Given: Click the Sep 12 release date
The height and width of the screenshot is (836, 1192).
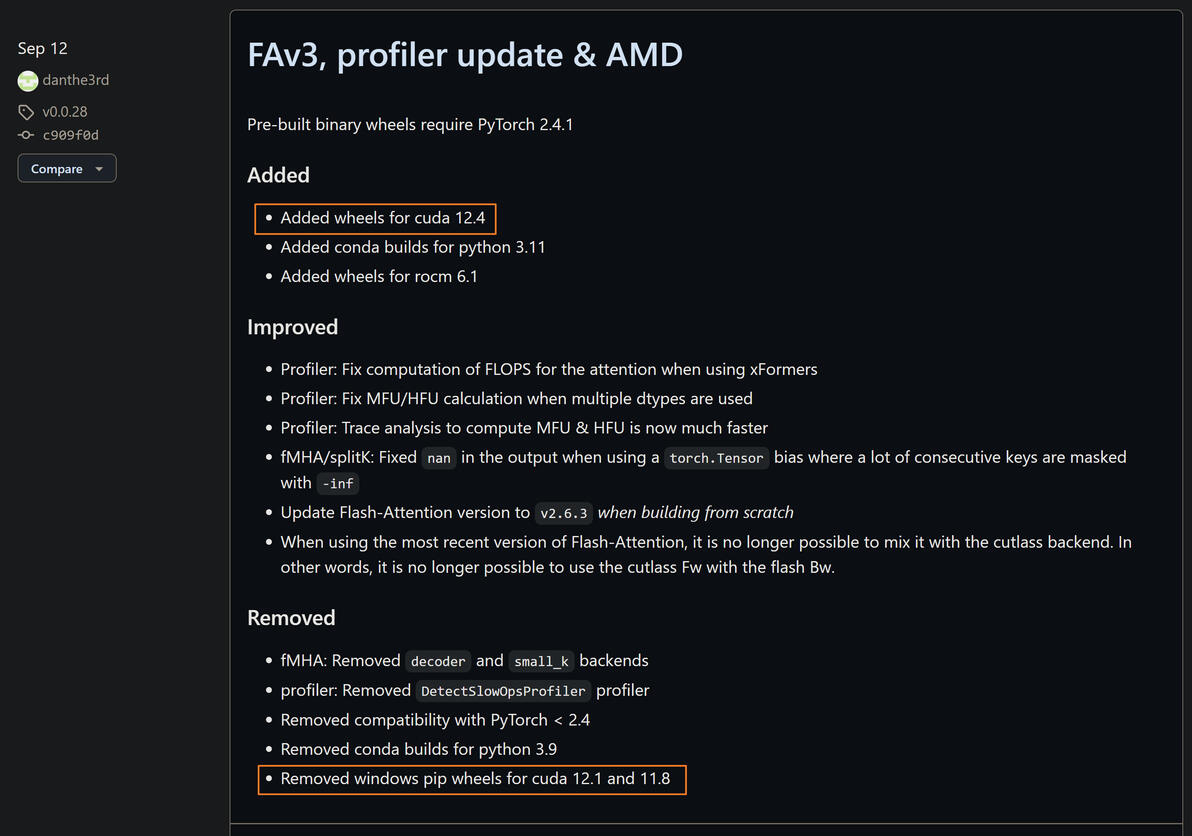Looking at the screenshot, I should 43,48.
